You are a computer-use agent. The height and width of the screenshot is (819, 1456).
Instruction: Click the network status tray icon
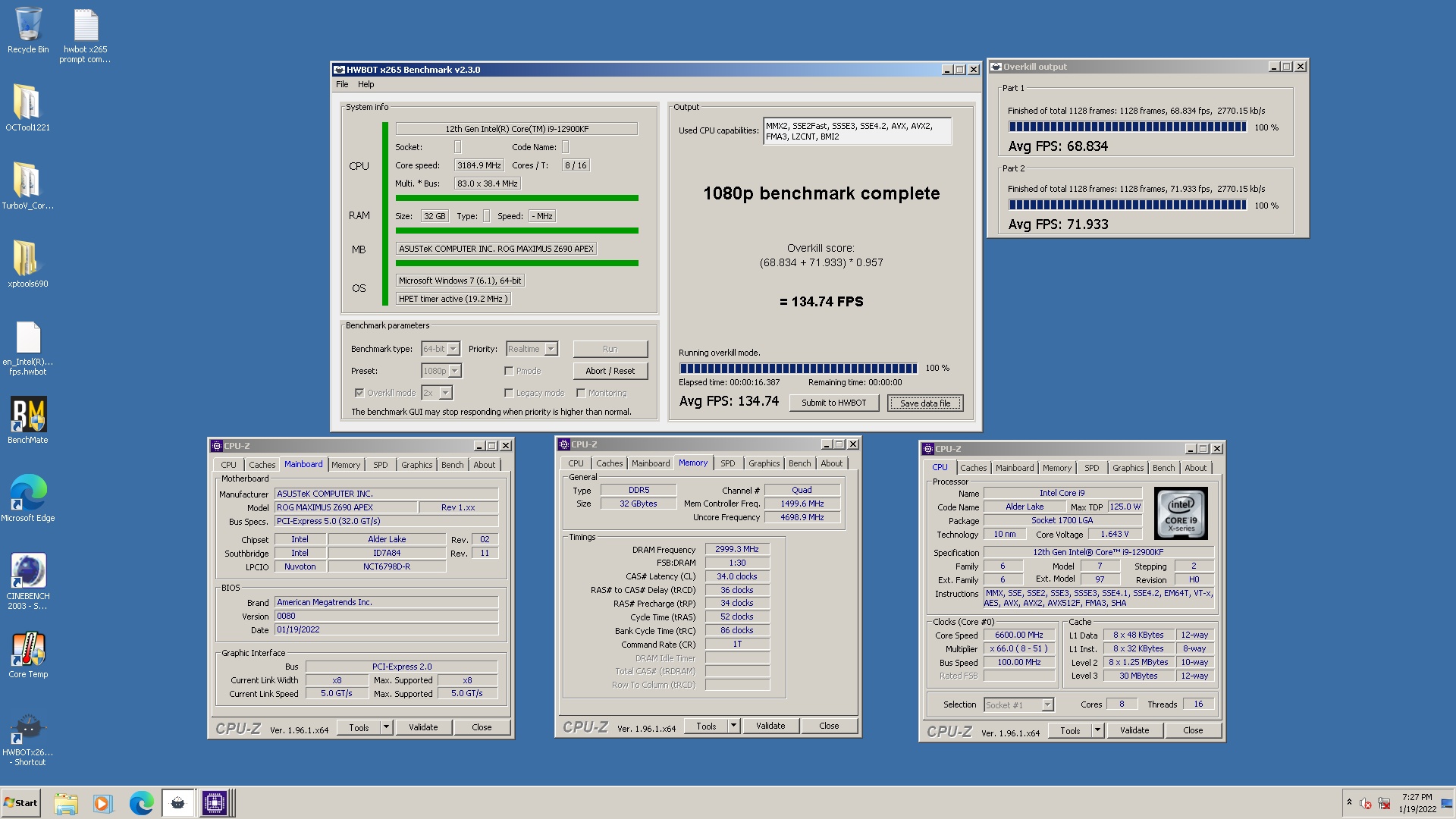coord(1384,803)
